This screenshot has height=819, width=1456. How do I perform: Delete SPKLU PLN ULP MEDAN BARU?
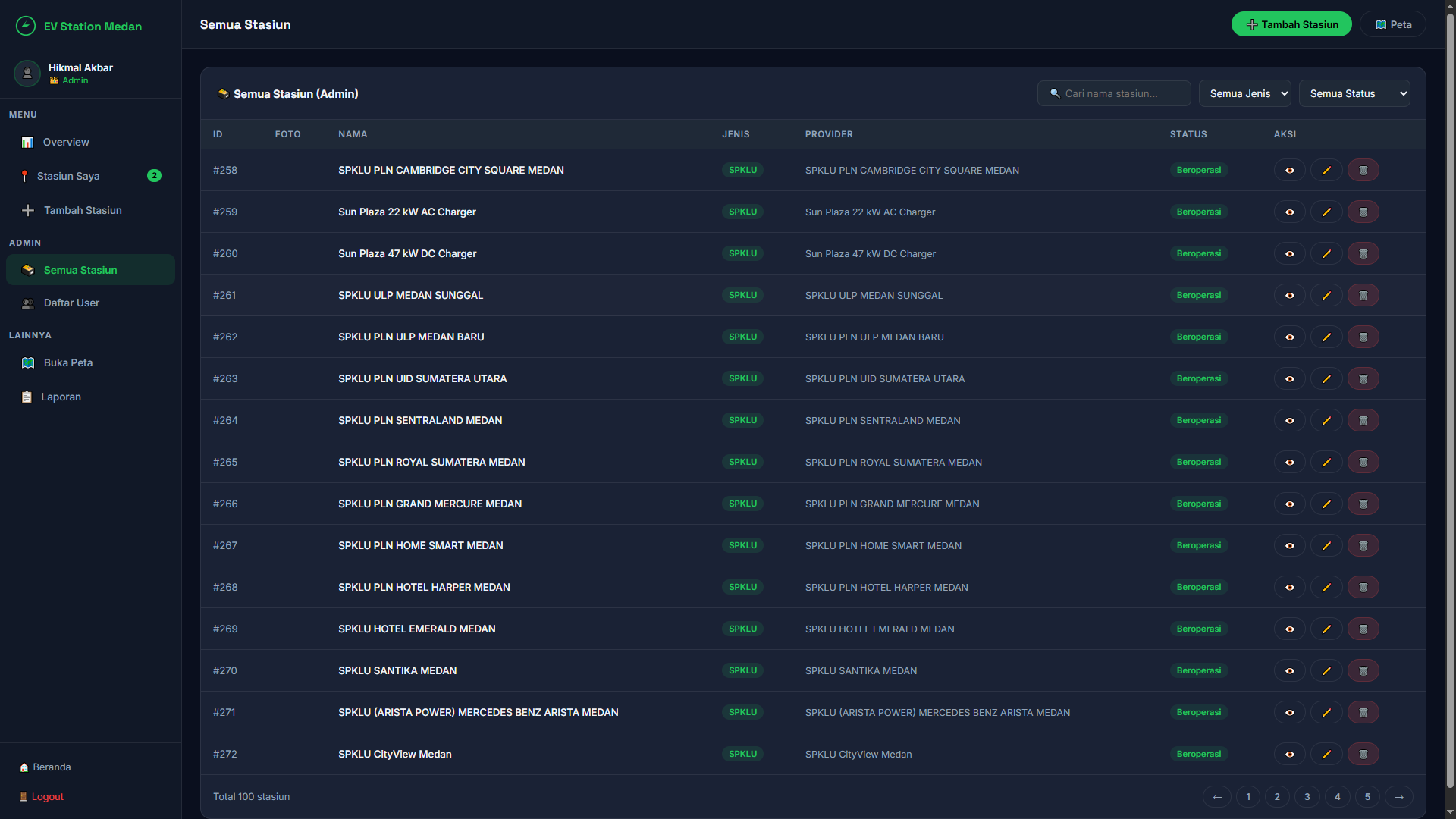(x=1363, y=337)
